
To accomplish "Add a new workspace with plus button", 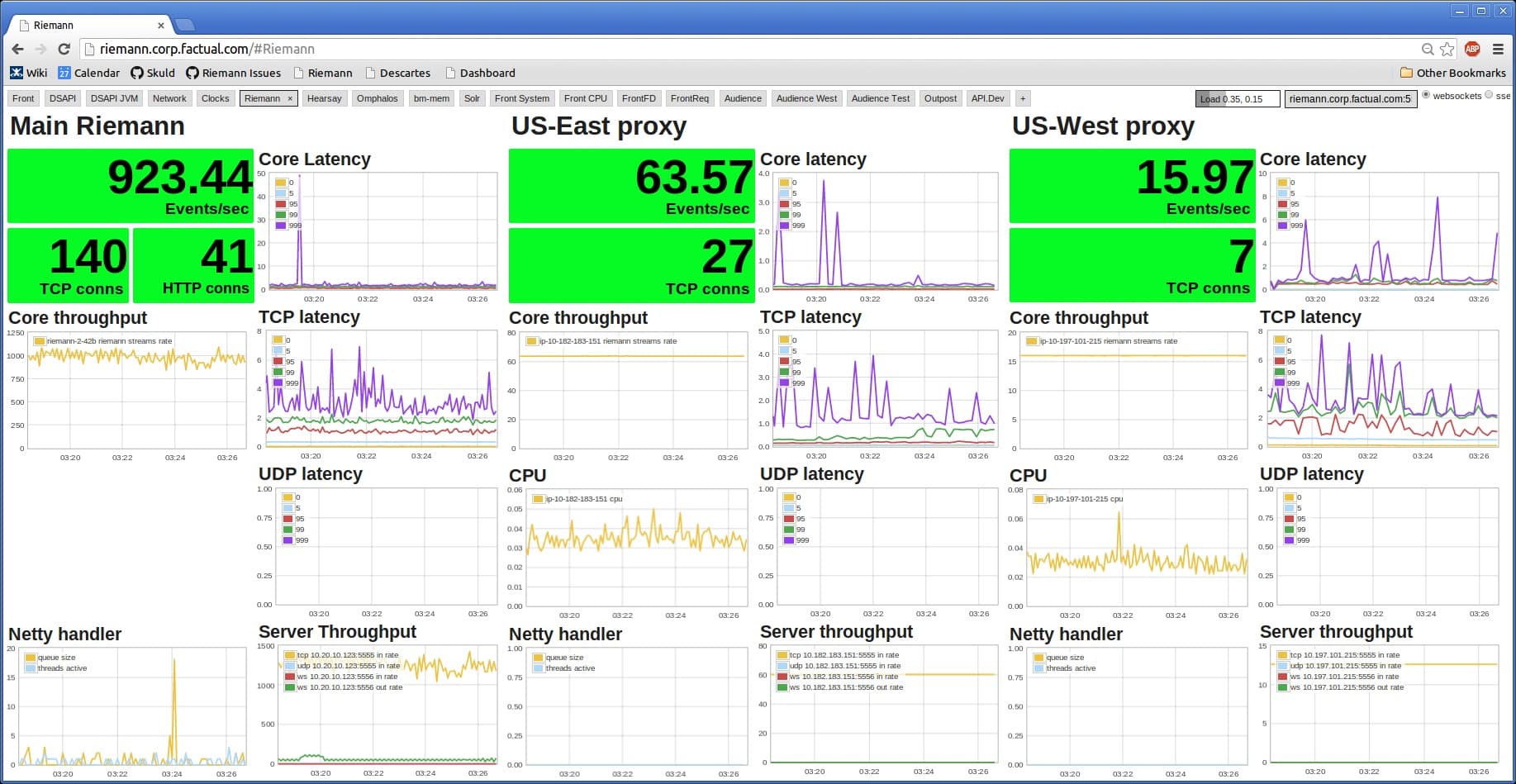I will 1023,98.
